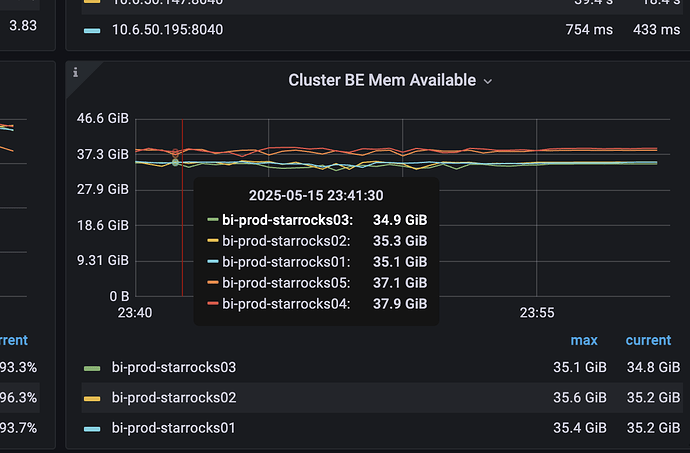The width and height of the screenshot is (690, 453).
Task: Click the 37.3 GiB y-axis label
Action: point(103,154)
